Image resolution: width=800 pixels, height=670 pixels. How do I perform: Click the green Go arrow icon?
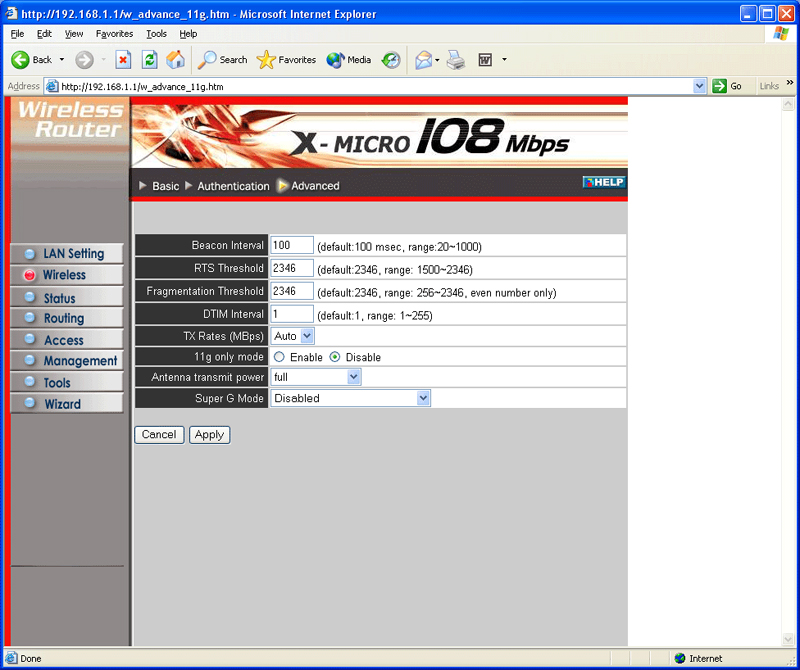point(719,86)
